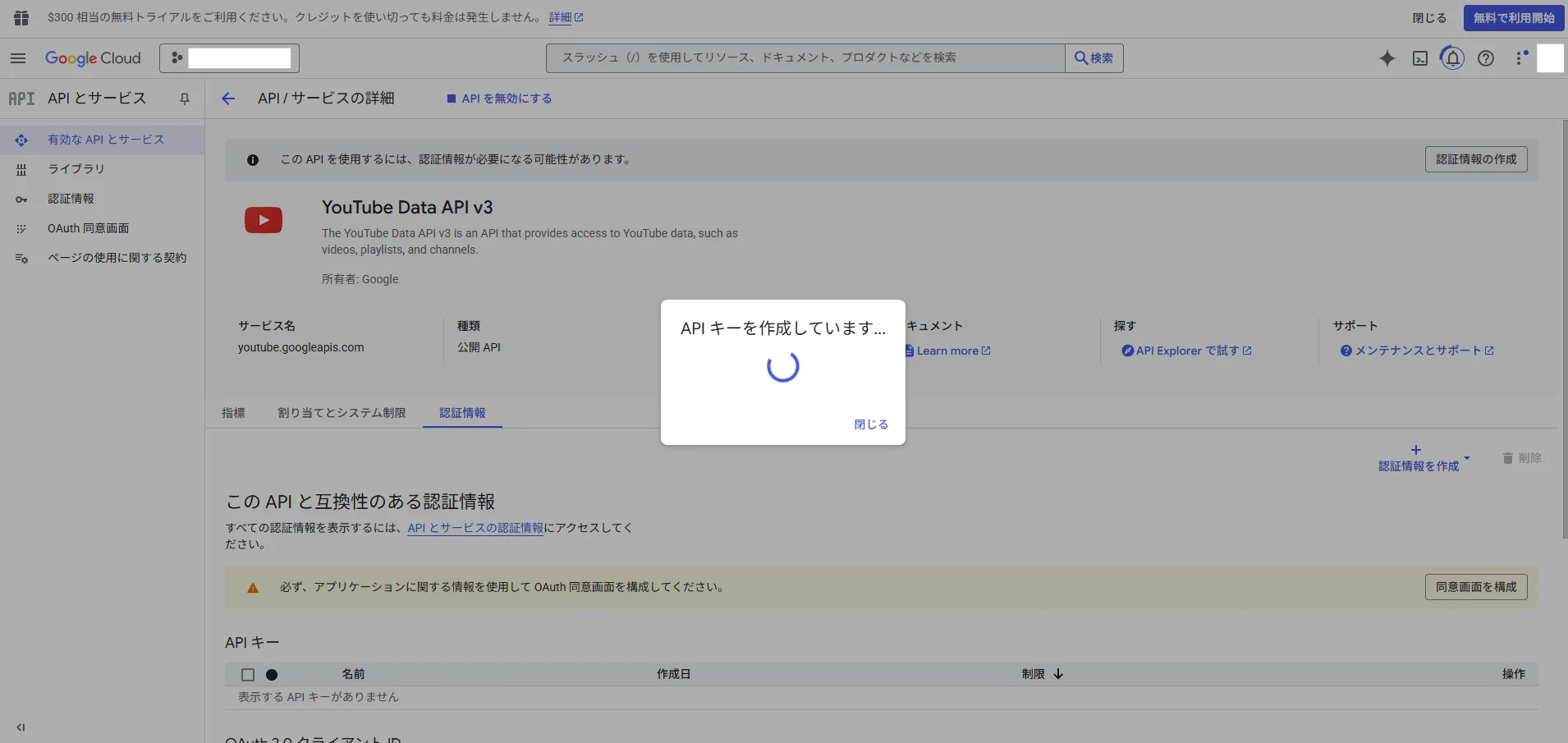
Task: Click 同意画面を構成 button
Action: (x=1476, y=587)
